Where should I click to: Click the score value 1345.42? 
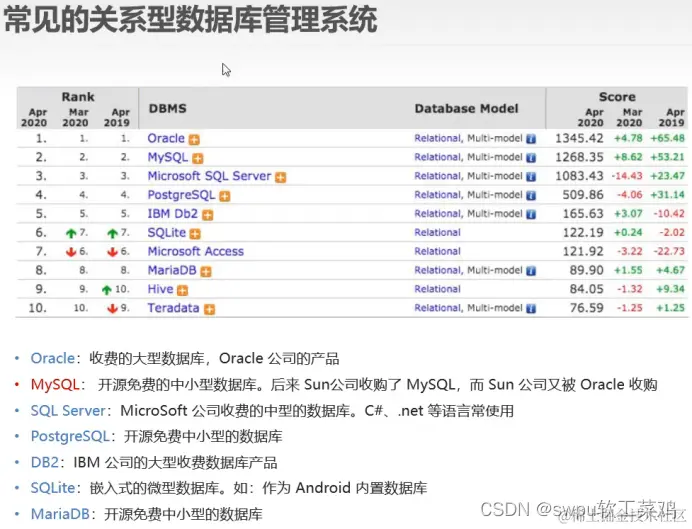coord(579,139)
